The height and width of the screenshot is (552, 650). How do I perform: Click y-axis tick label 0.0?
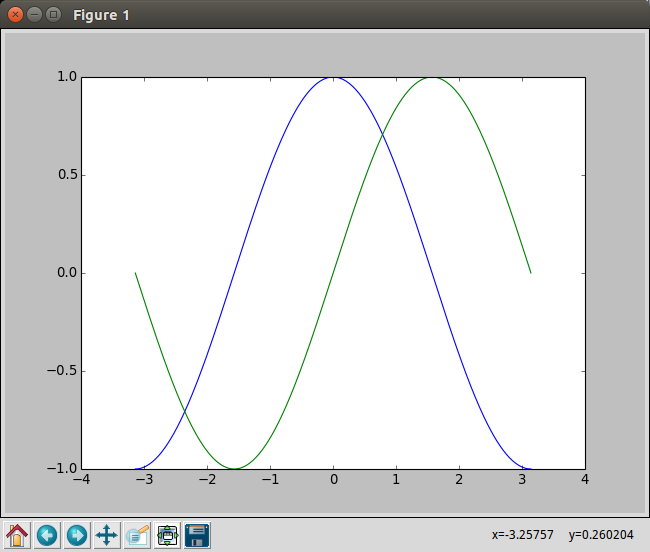[67, 273]
